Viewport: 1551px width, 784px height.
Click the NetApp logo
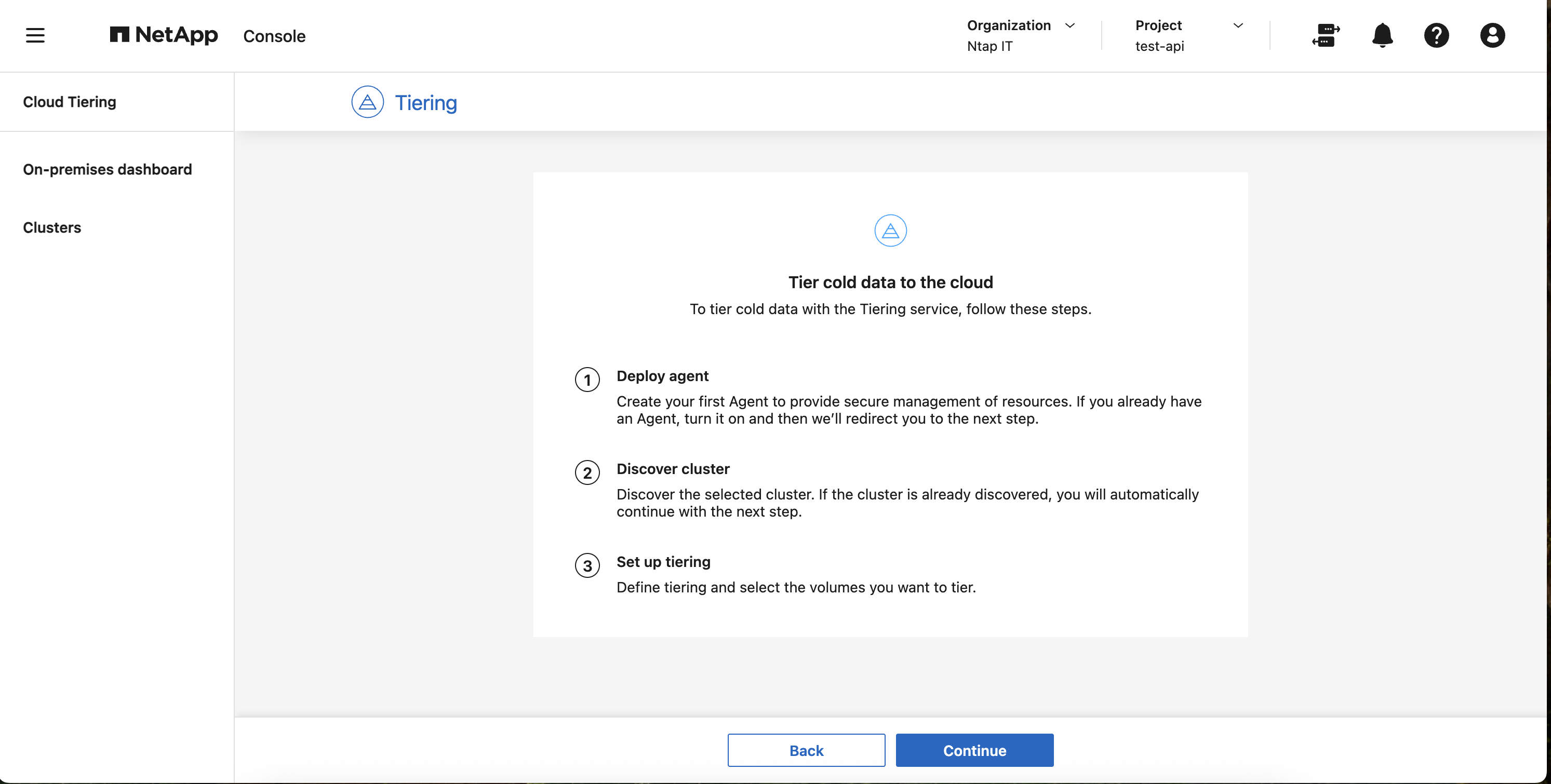[164, 35]
